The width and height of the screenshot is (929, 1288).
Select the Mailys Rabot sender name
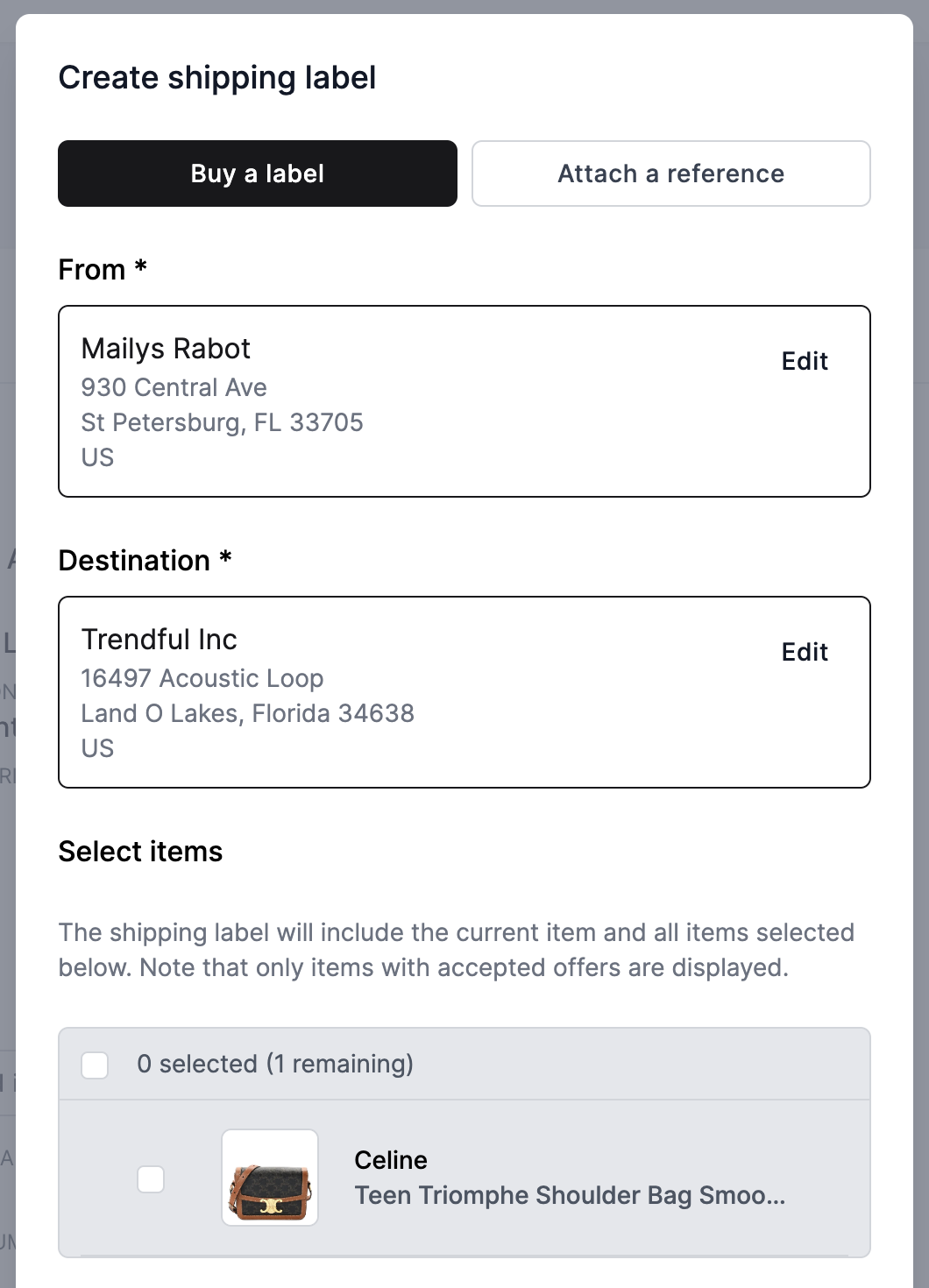(166, 349)
